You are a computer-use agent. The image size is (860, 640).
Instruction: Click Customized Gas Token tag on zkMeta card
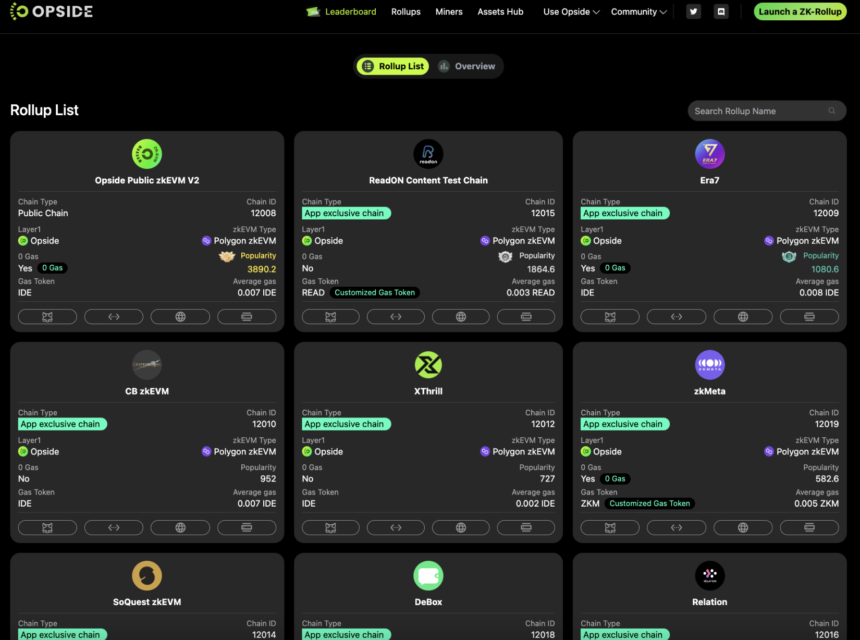click(649, 503)
